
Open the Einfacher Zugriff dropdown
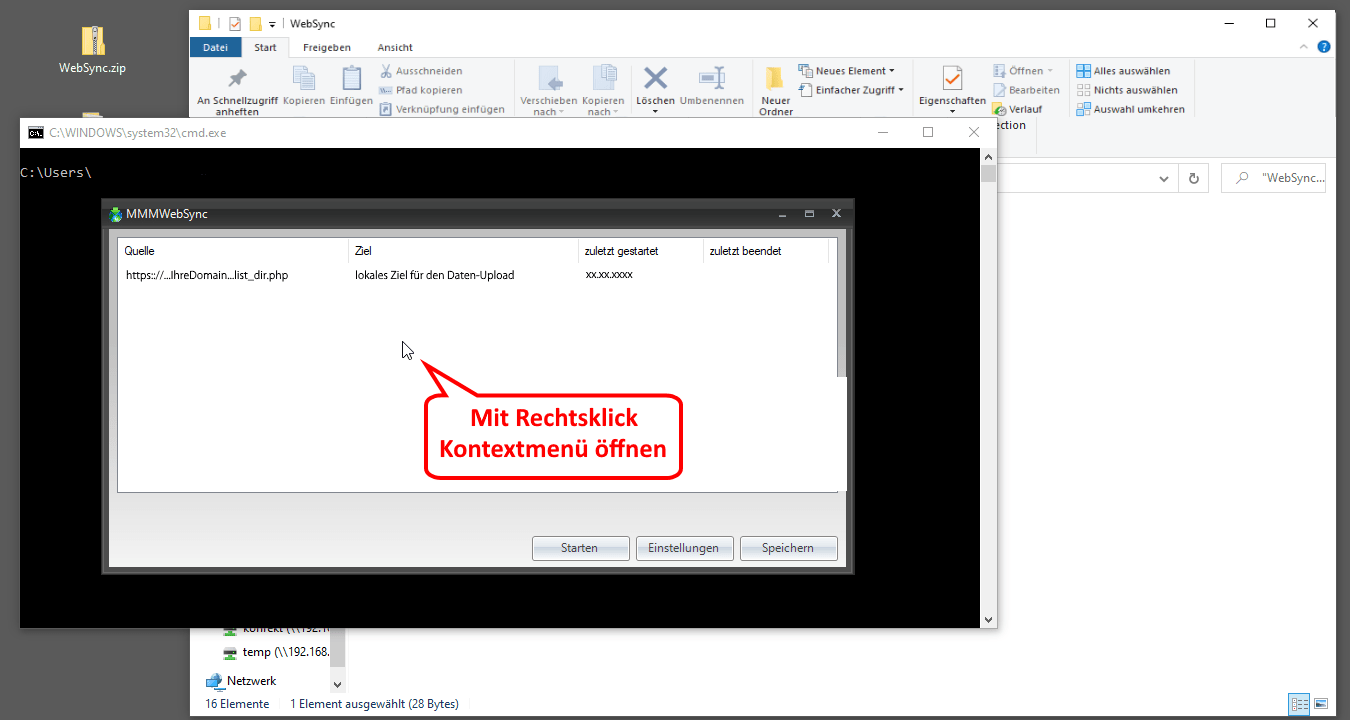click(859, 90)
